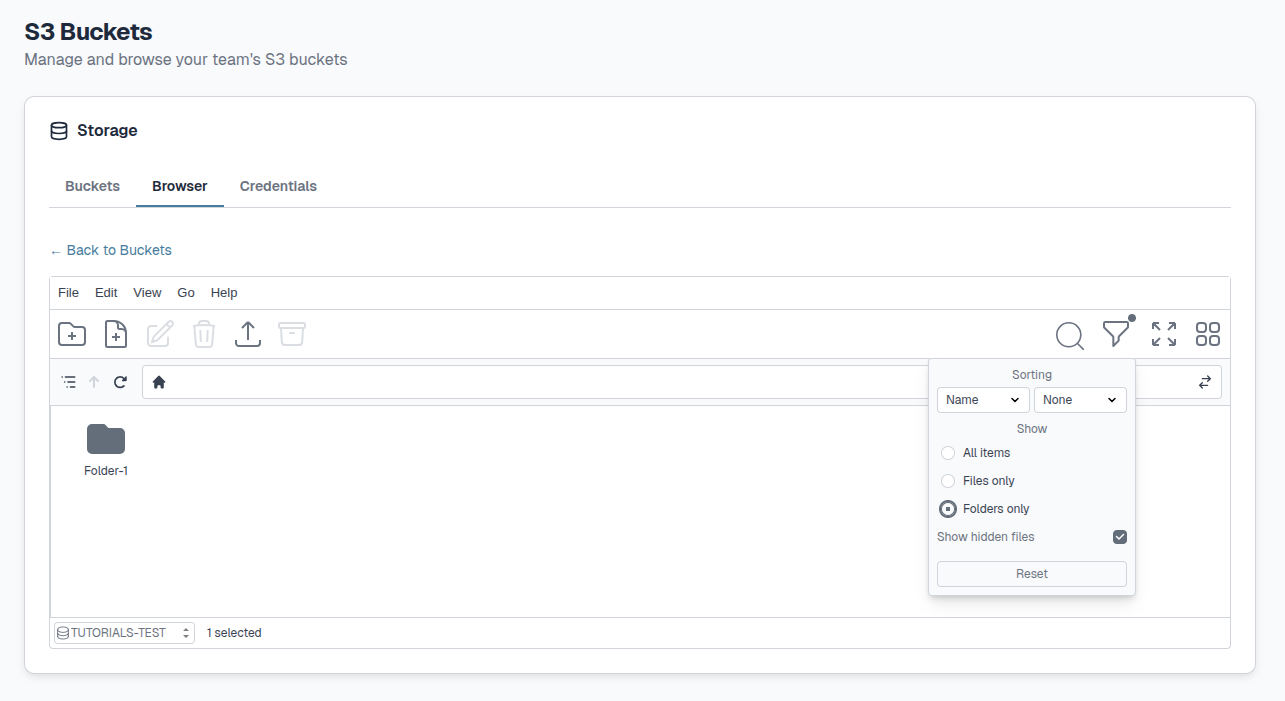Switch to grid view icon
1285x701 pixels.
[1208, 334]
